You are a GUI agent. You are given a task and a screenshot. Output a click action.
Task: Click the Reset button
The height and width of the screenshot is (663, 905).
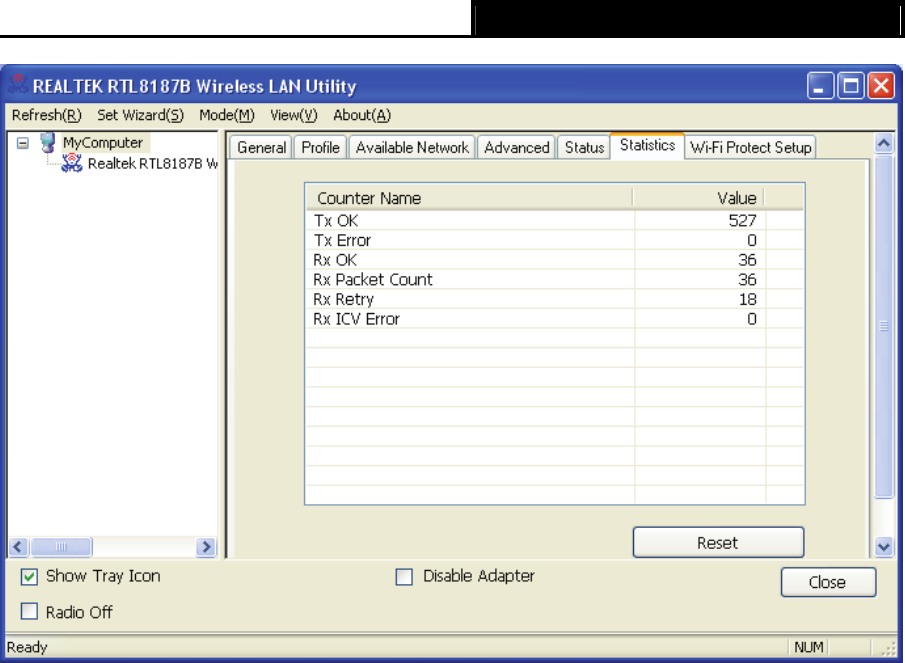(718, 542)
